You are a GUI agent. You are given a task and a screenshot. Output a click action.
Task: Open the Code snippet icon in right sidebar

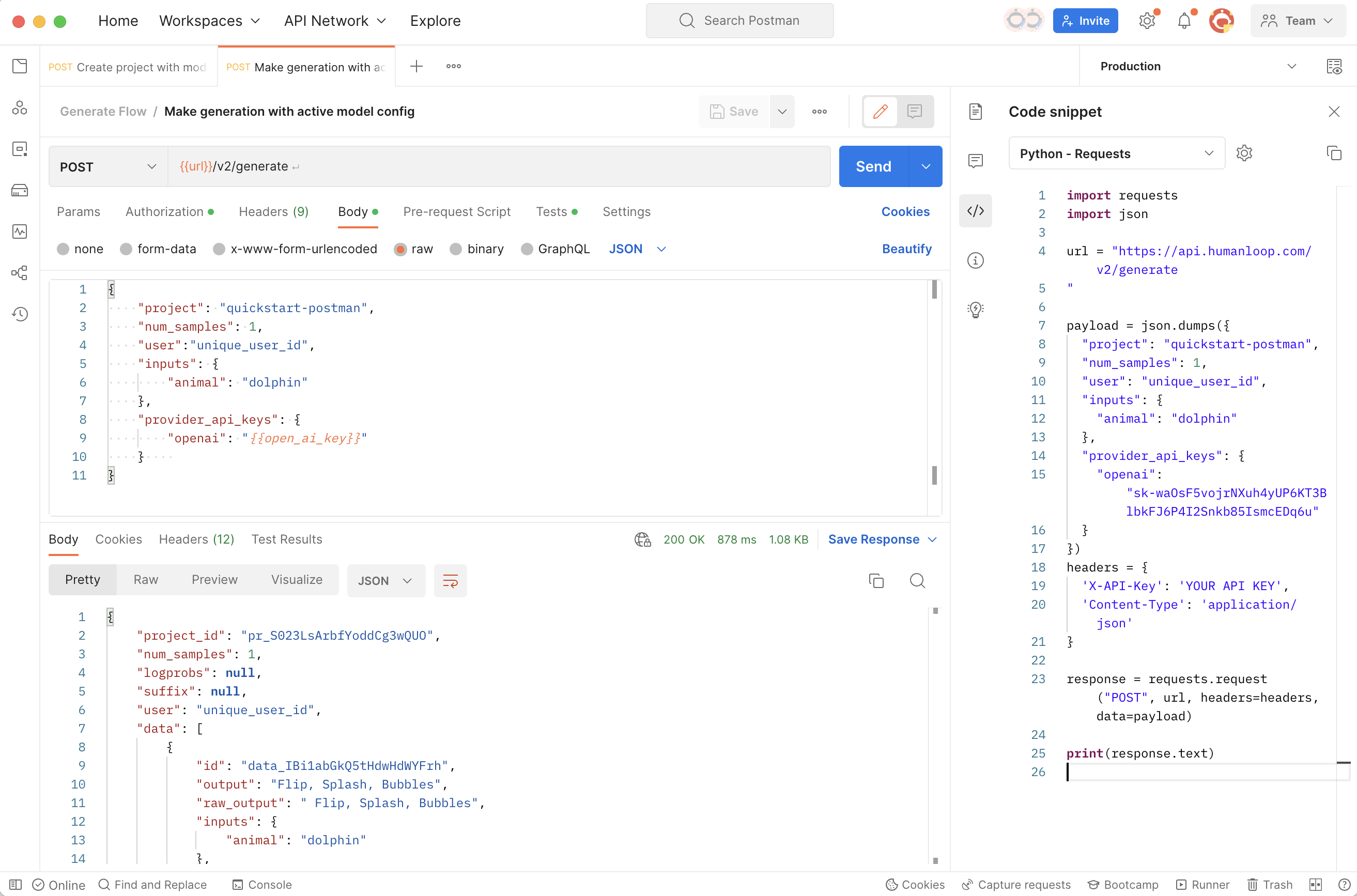pyautogui.click(x=975, y=211)
